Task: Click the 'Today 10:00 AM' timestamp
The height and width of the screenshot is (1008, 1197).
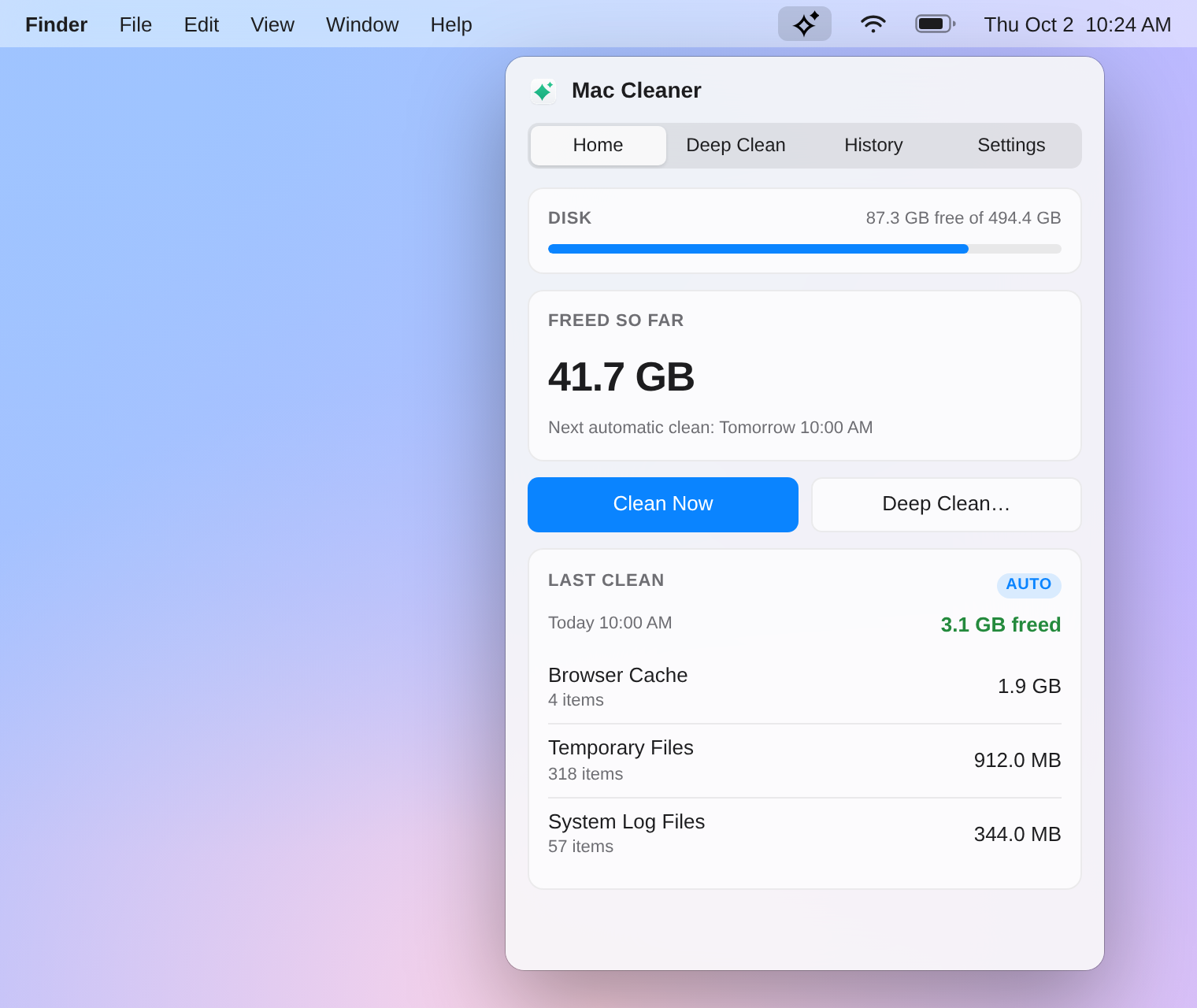Action: [610, 623]
